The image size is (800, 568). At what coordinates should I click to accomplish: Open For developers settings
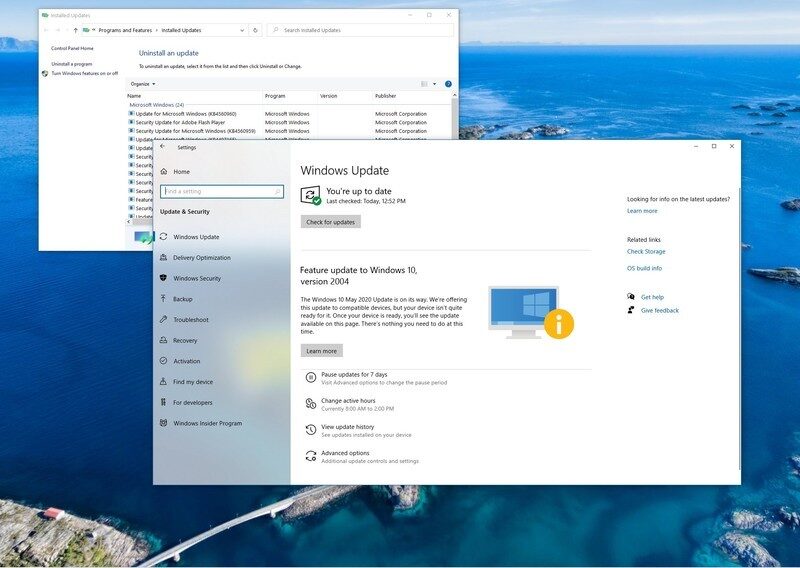point(192,403)
